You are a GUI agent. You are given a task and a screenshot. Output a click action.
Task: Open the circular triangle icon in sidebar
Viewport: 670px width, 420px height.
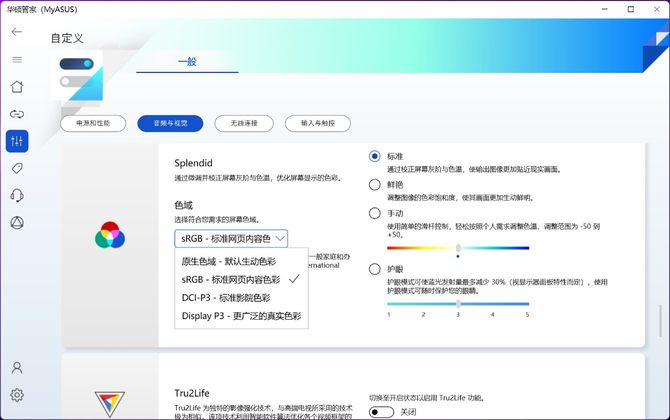17,223
